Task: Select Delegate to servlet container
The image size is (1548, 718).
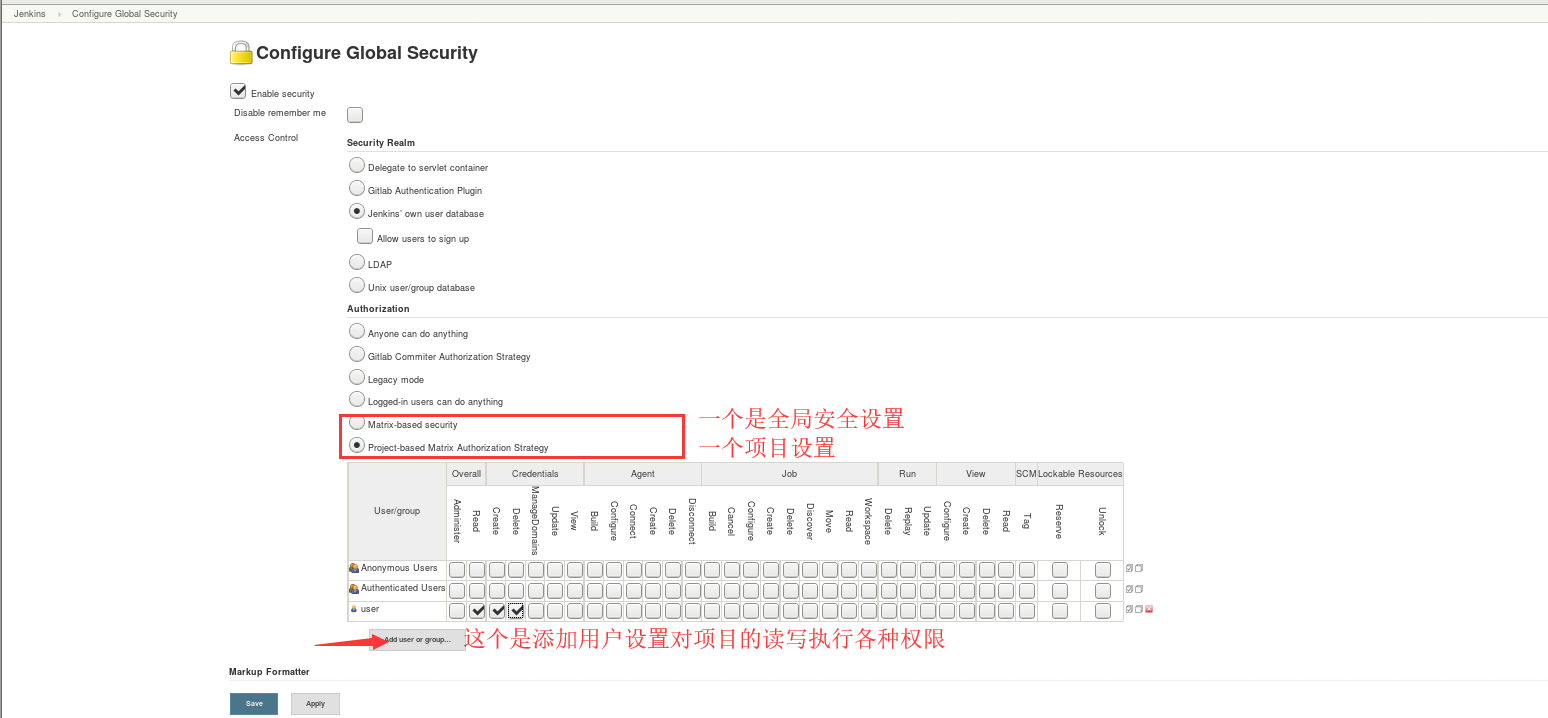Action: pyautogui.click(x=357, y=165)
